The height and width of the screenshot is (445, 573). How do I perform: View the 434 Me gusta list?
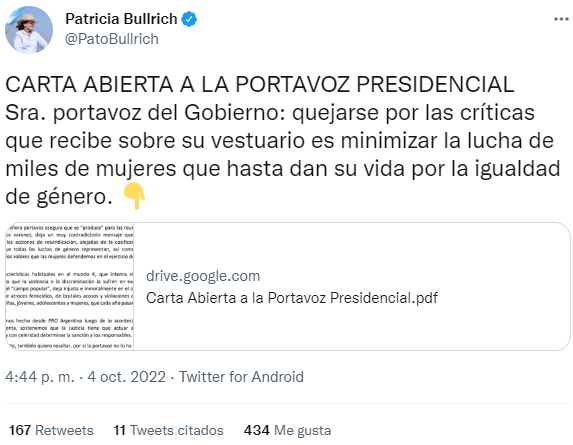[x=288, y=430]
